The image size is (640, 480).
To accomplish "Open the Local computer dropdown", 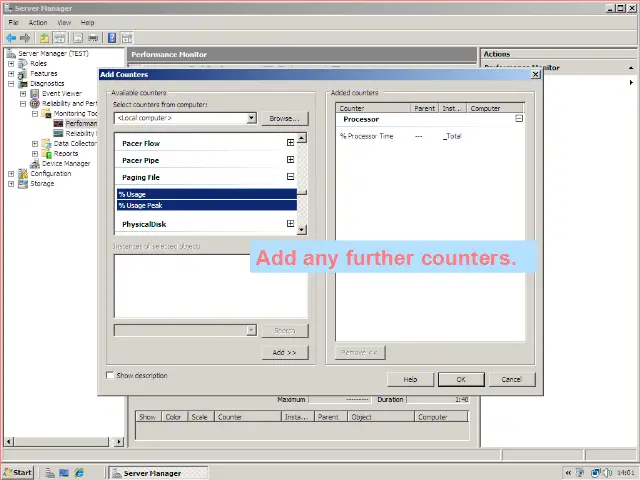I will 251,118.
